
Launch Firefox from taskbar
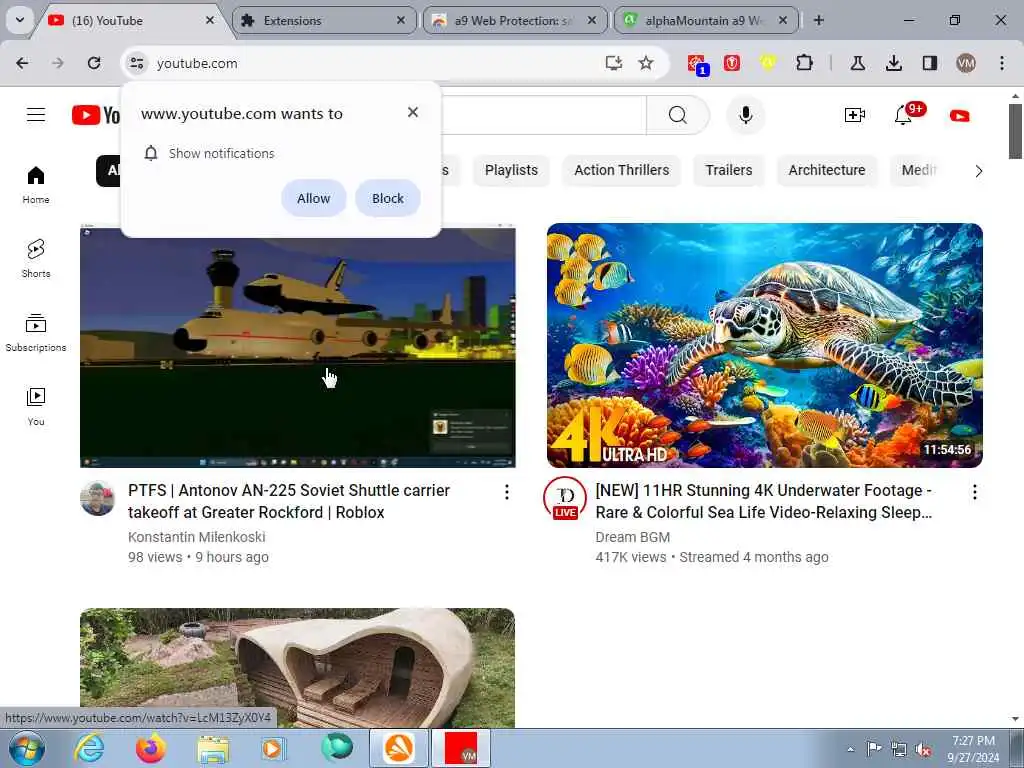pos(150,748)
